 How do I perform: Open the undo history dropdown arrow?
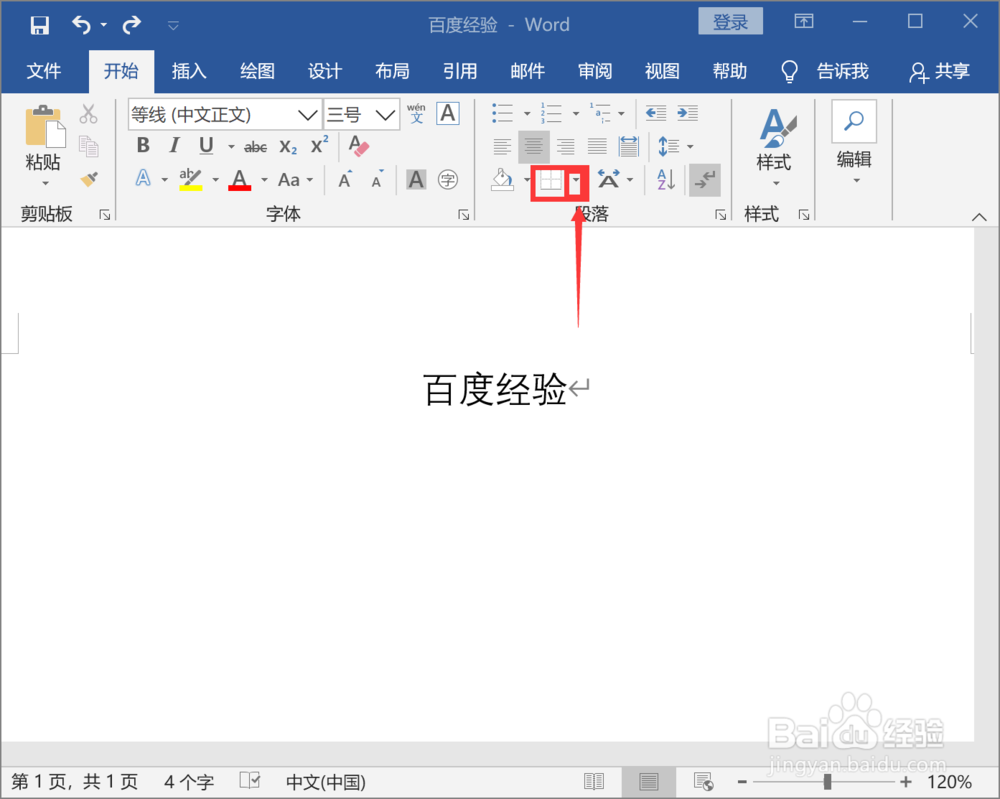coord(103,26)
